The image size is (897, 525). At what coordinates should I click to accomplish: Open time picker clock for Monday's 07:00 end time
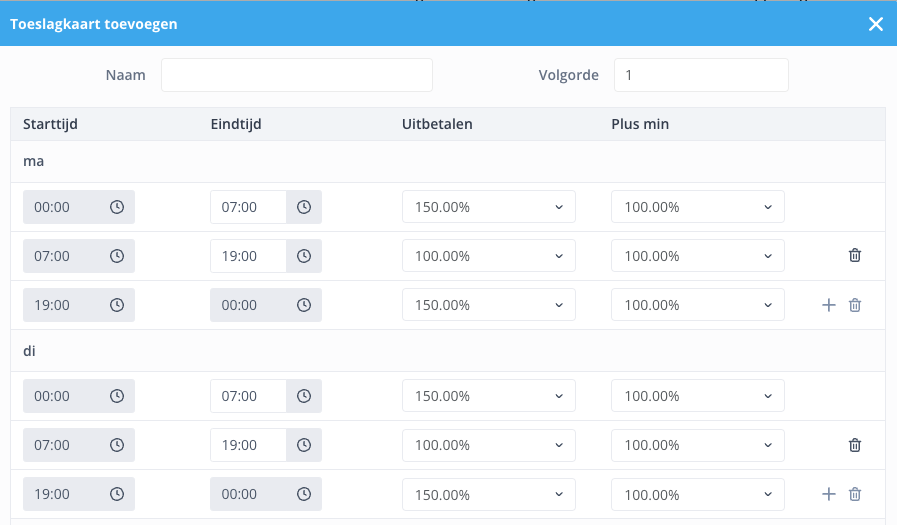[304, 207]
